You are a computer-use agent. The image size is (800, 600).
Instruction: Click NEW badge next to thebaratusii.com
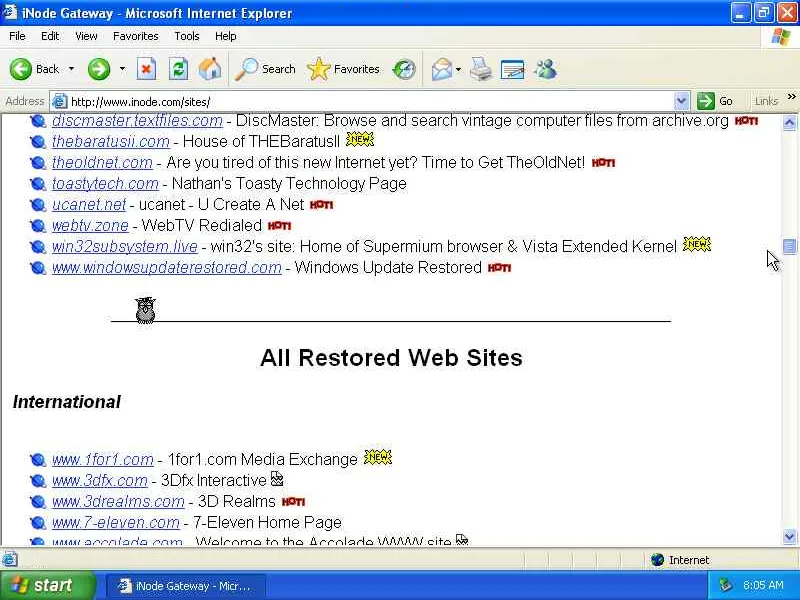point(360,139)
